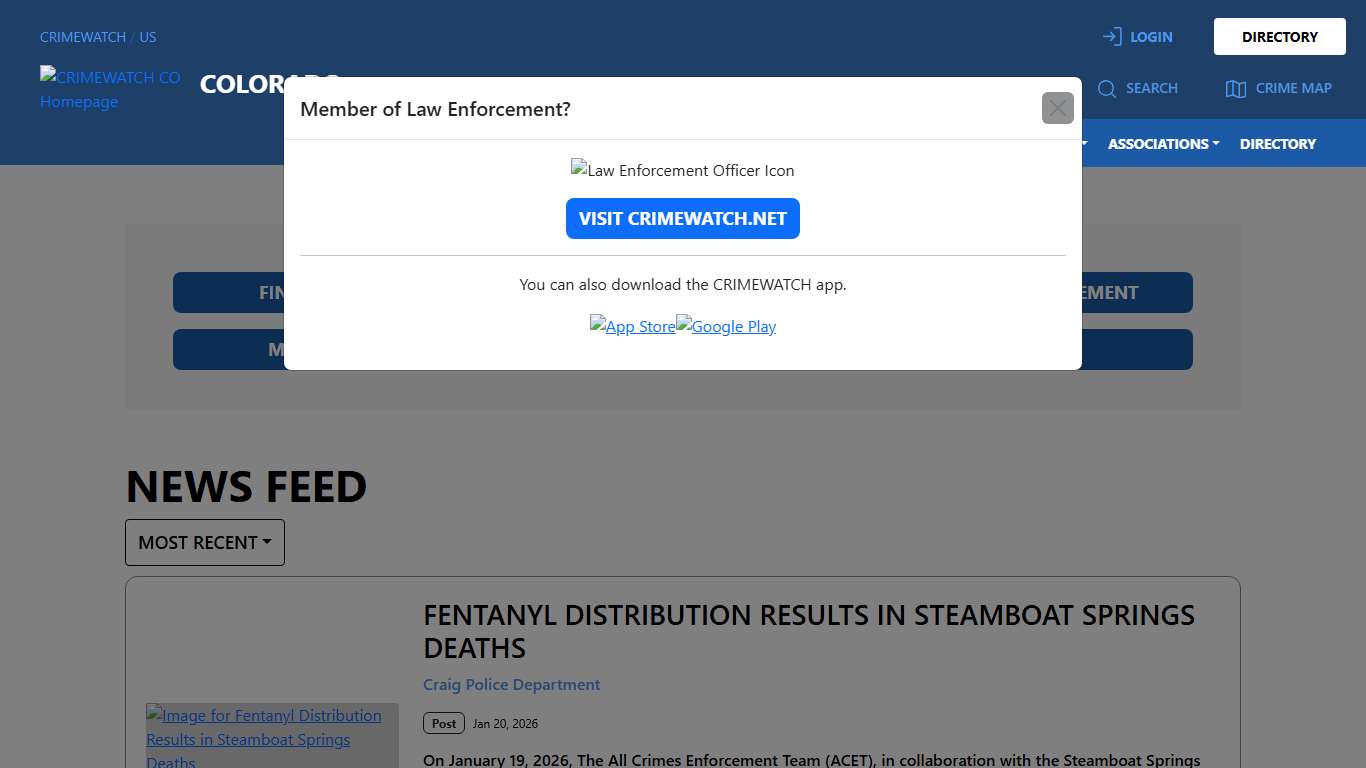
Task: Open the App Store badge link
Action: coord(632,326)
